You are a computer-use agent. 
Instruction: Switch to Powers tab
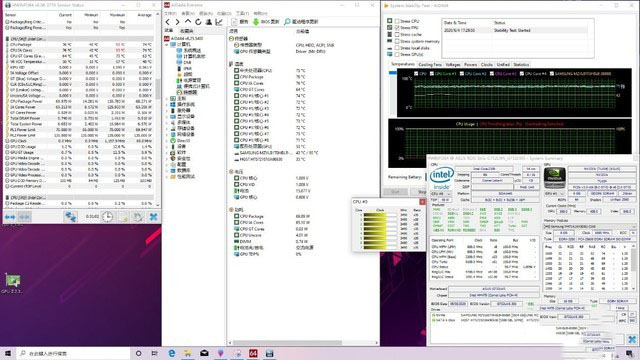click(x=470, y=64)
